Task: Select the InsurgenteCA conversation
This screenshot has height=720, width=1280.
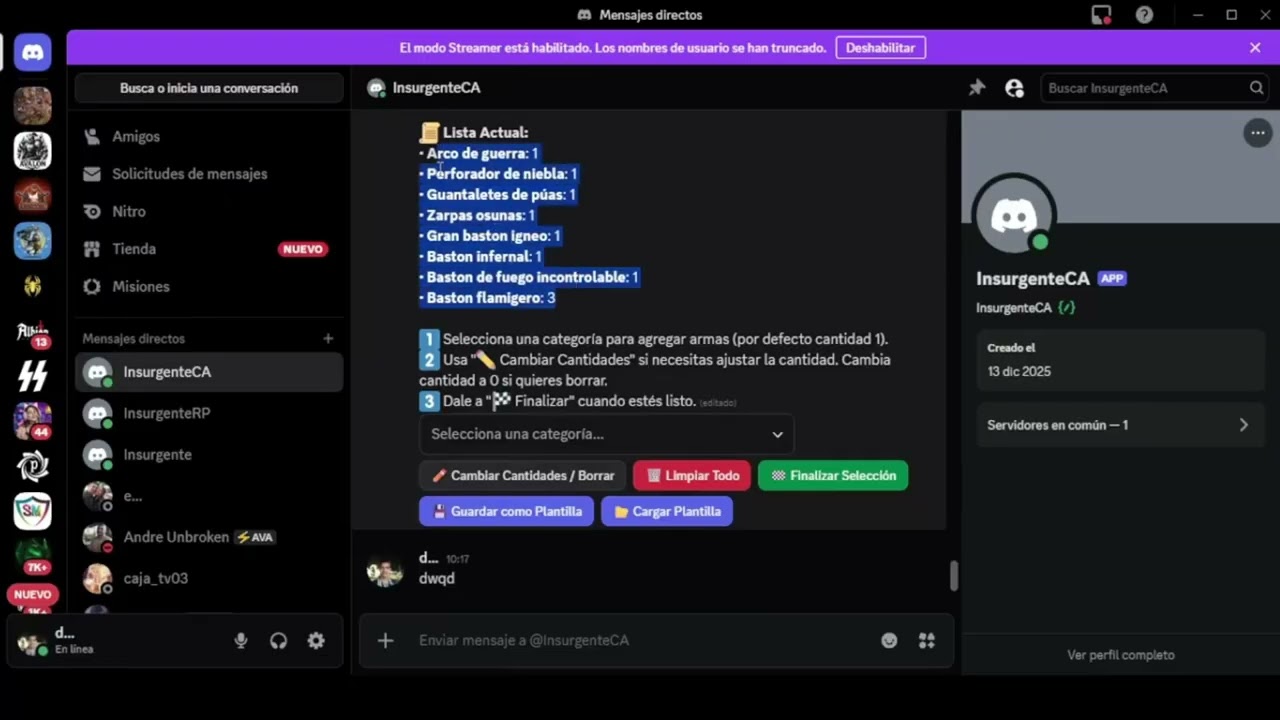Action: tap(208, 372)
